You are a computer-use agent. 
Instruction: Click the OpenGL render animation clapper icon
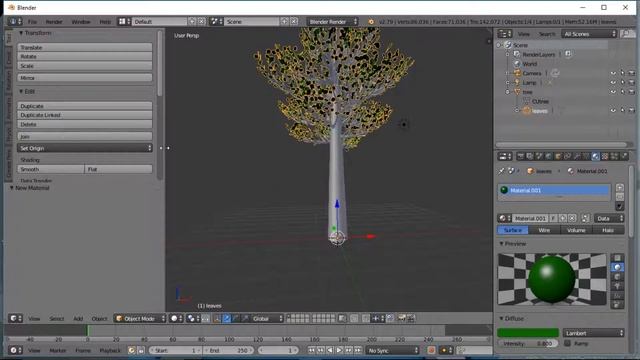[411, 318]
